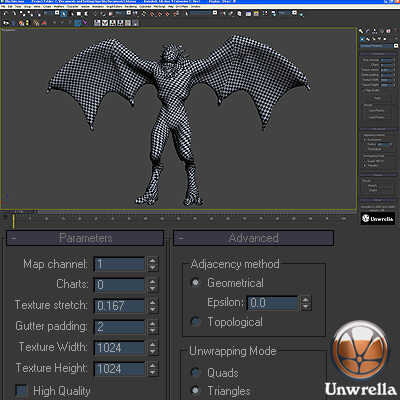
Task: Click the Redo arrow in main toolbar
Action: pos(14,13)
